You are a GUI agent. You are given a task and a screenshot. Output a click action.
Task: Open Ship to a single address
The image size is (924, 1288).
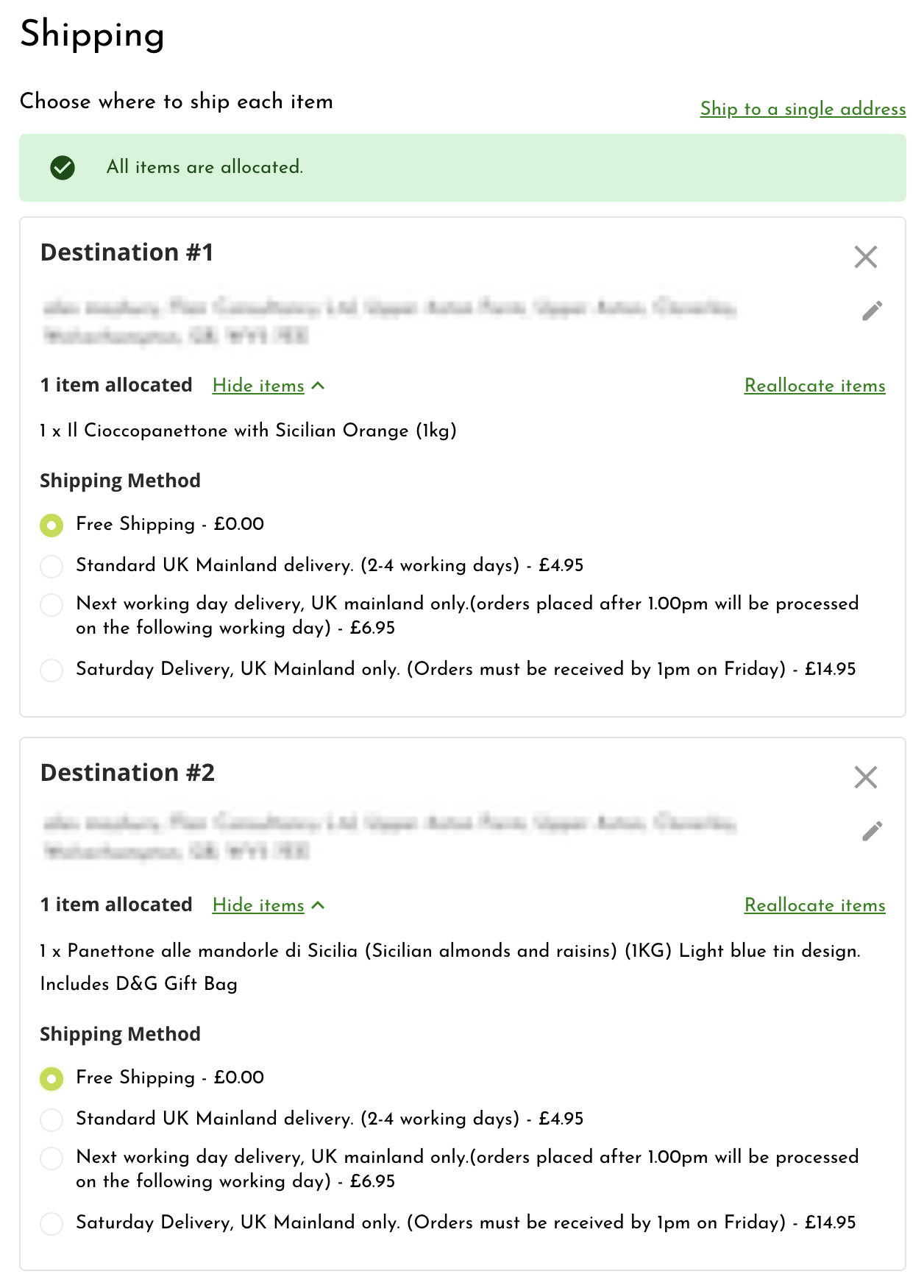click(803, 109)
